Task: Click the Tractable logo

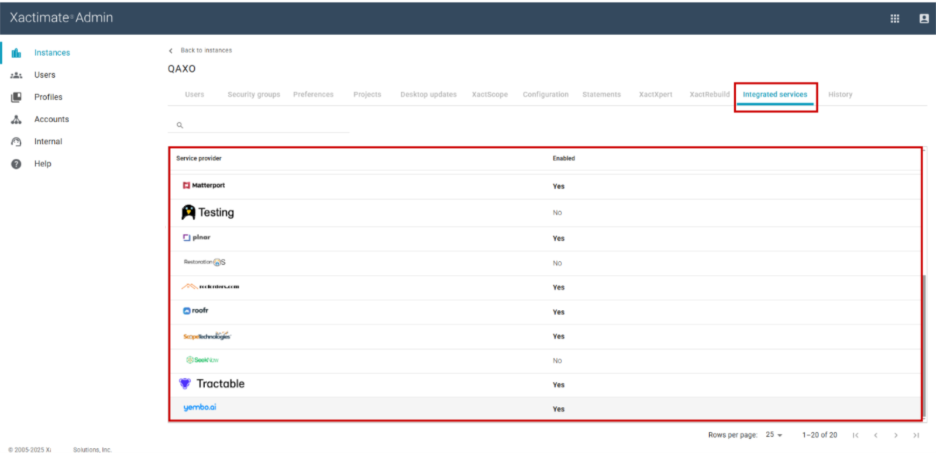Action: 212,384
